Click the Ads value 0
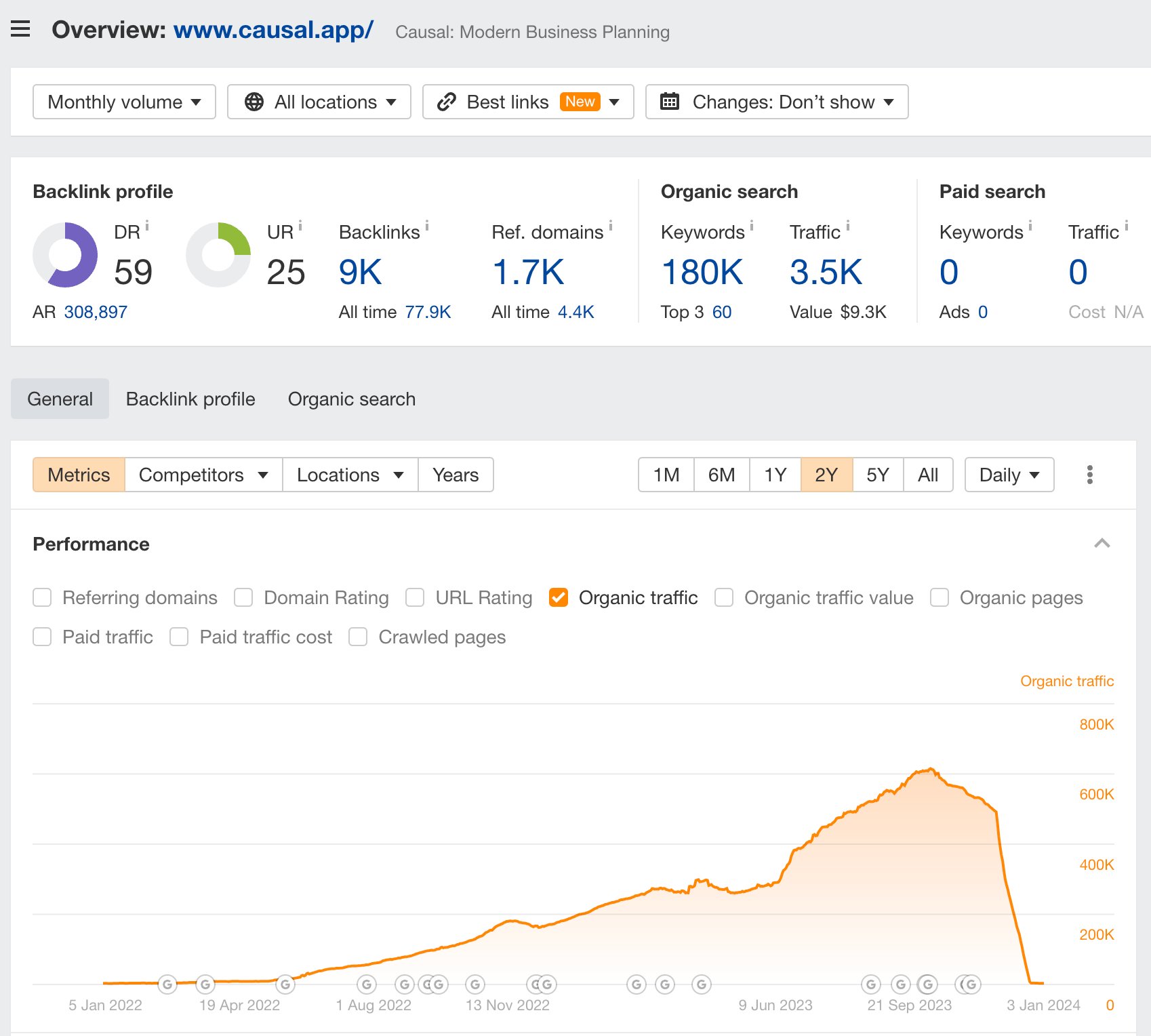This screenshot has height=1036, width=1151. point(983,312)
